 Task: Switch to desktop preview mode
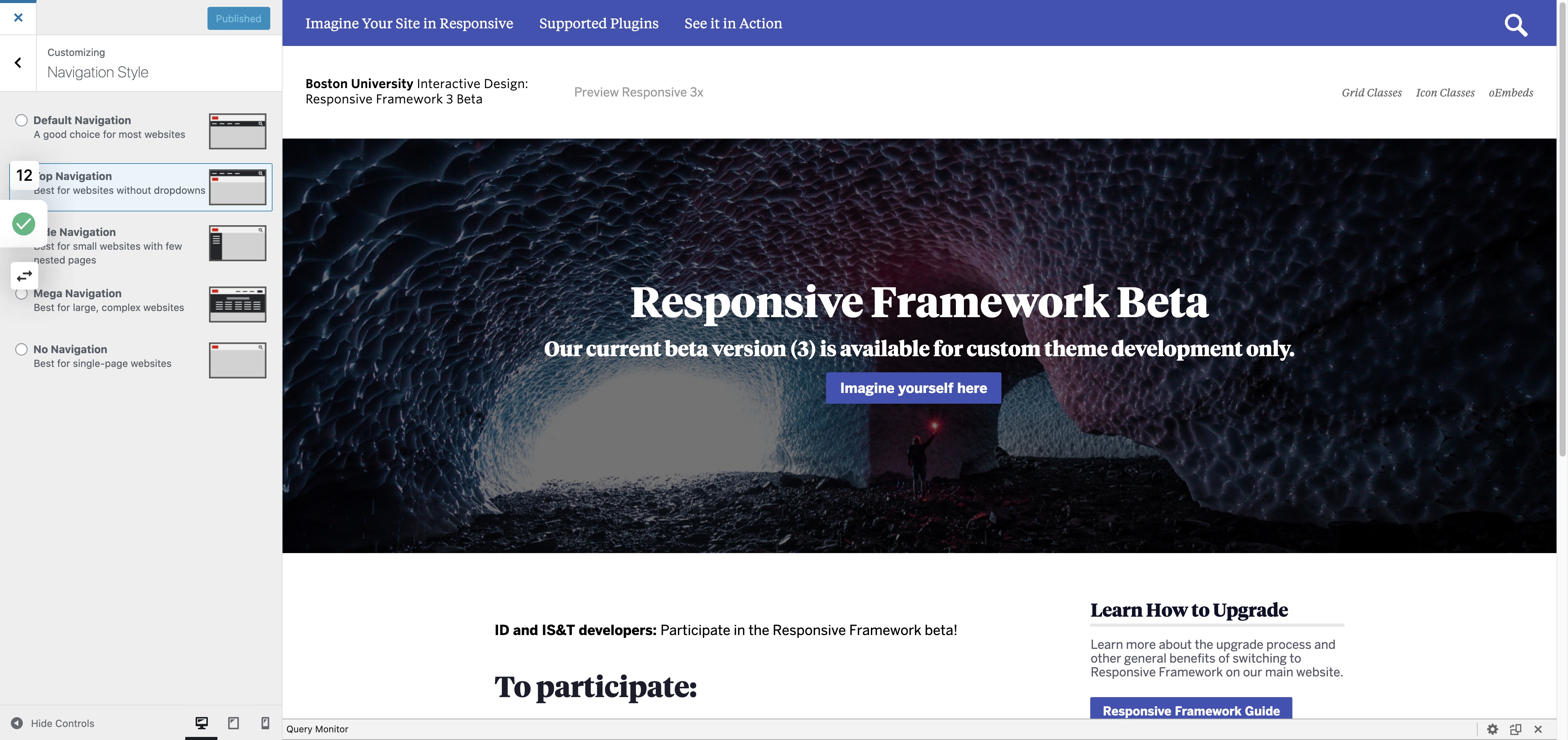tap(201, 723)
